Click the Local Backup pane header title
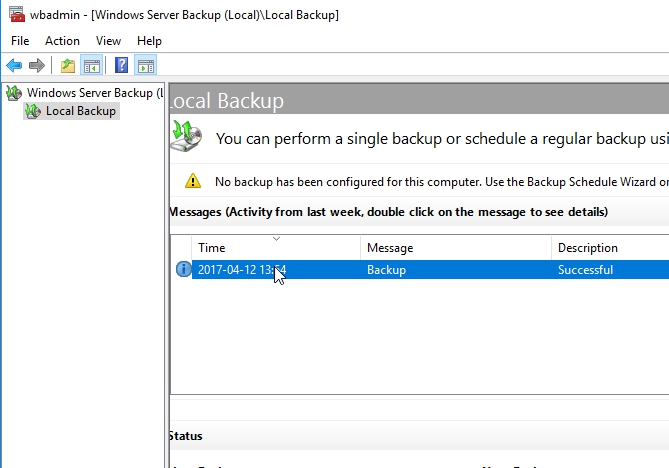The width and height of the screenshot is (669, 468). [227, 101]
